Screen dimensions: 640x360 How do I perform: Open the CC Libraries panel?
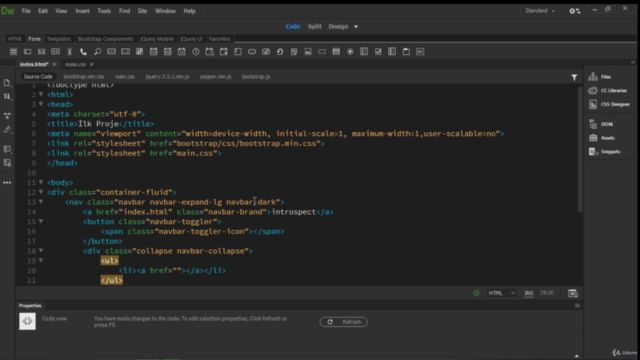click(607, 91)
